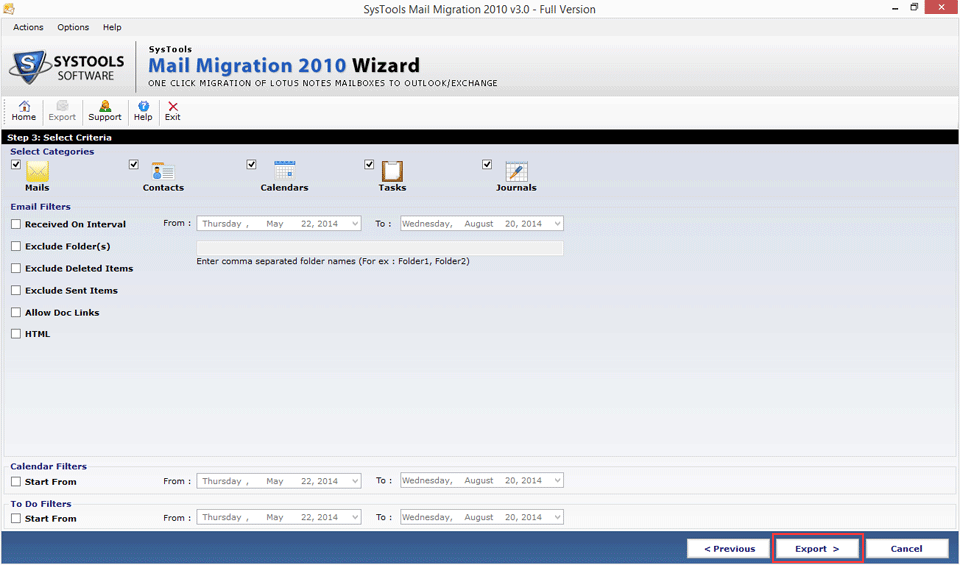Expand the To Do Filters From date dropdown
This screenshot has height=565, width=960.
click(x=354, y=518)
